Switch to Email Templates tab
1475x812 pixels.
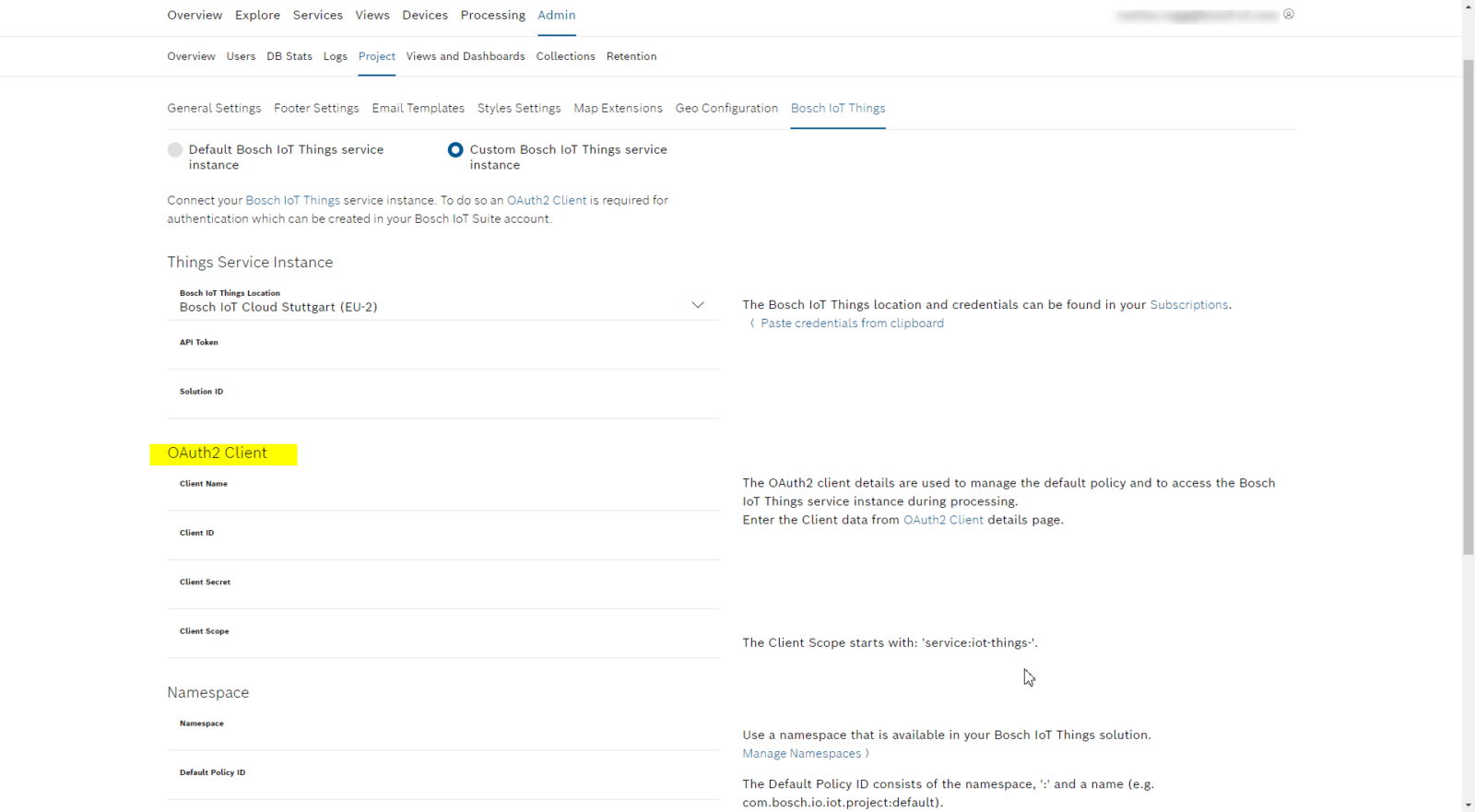(418, 109)
